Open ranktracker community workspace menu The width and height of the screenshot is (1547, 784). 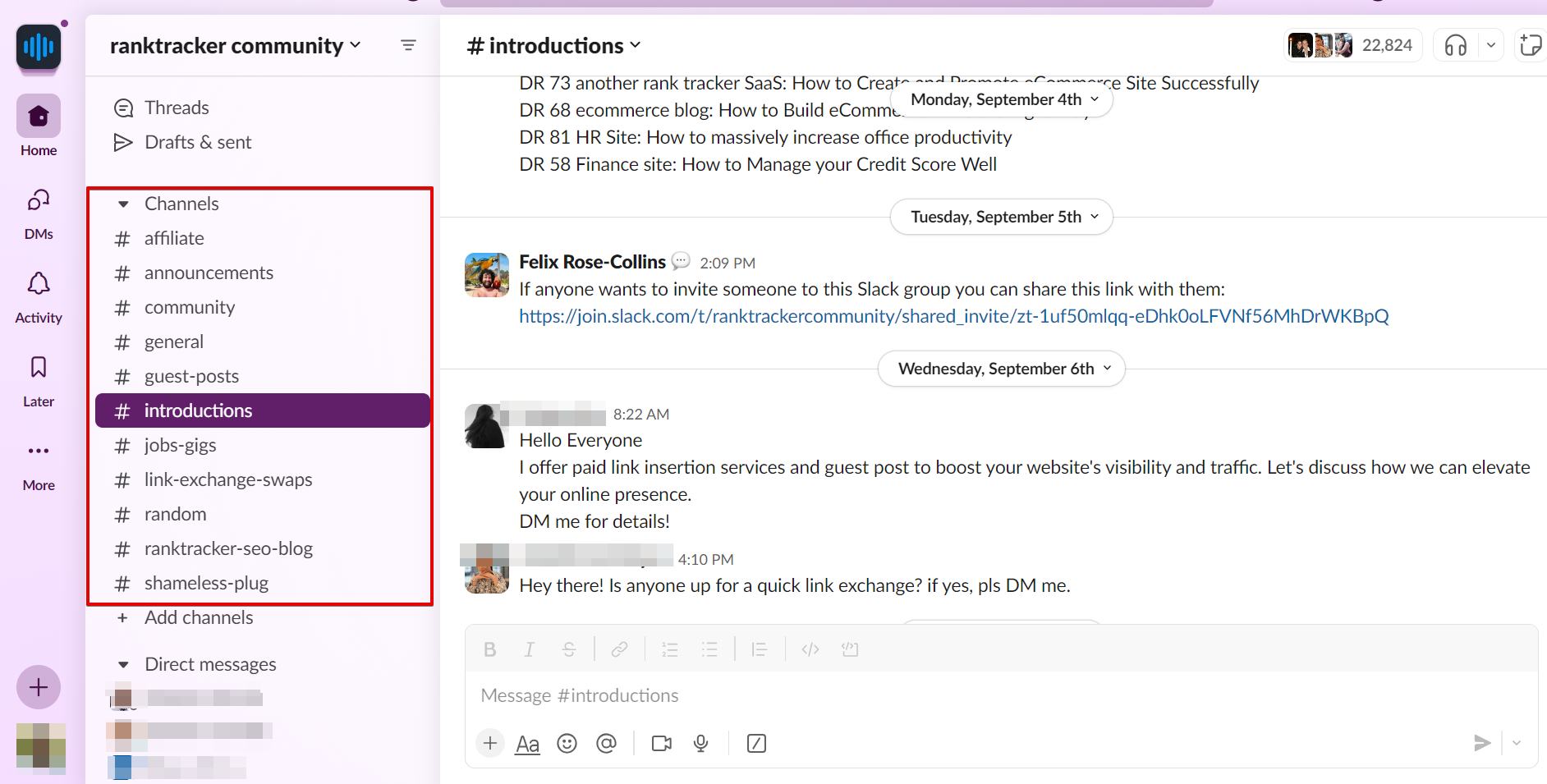click(x=236, y=45)
